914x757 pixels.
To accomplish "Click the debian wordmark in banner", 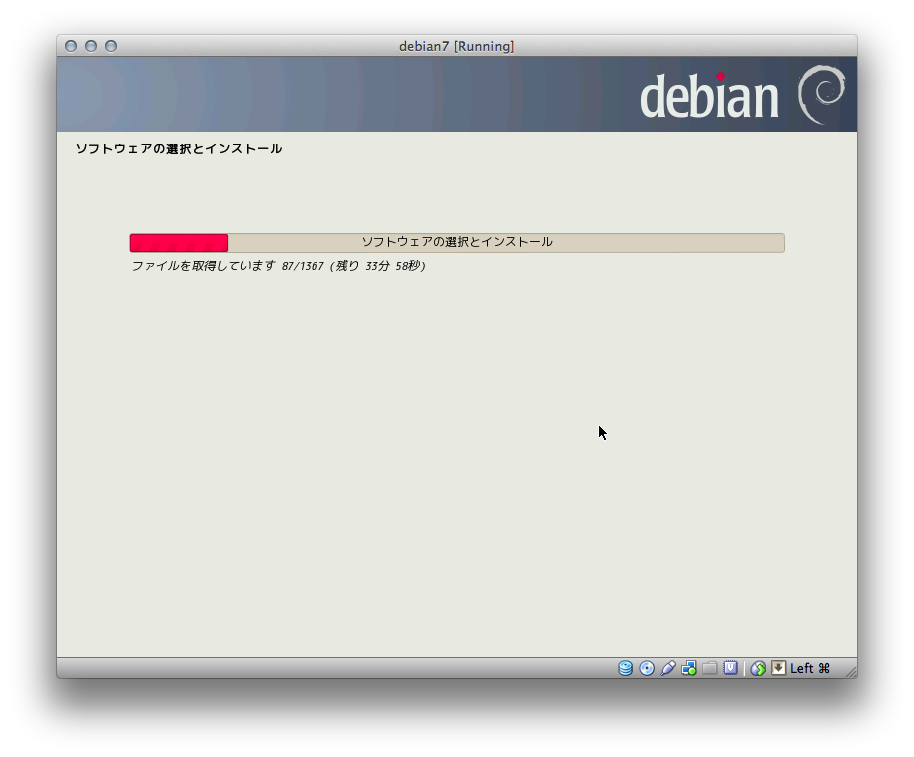I will point(709,96).
